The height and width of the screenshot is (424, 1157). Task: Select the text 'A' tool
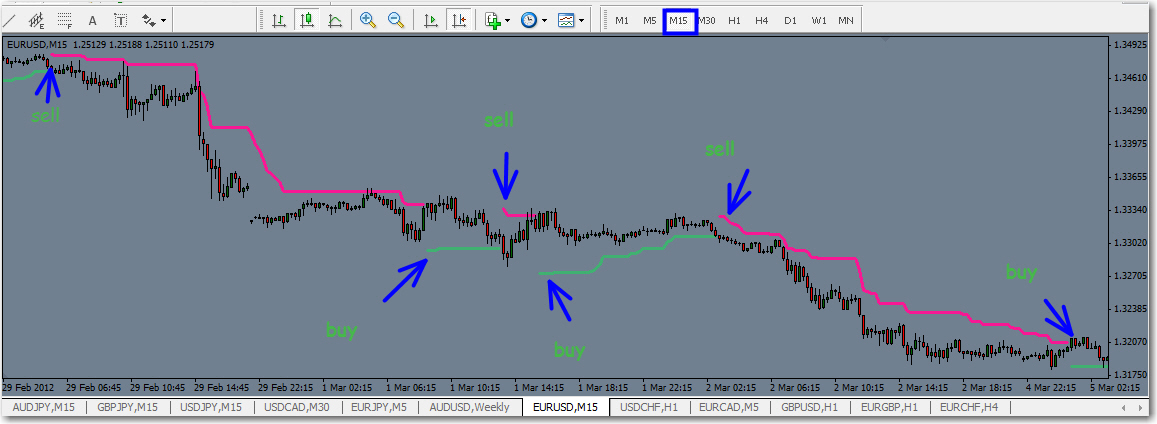(92, 21)
